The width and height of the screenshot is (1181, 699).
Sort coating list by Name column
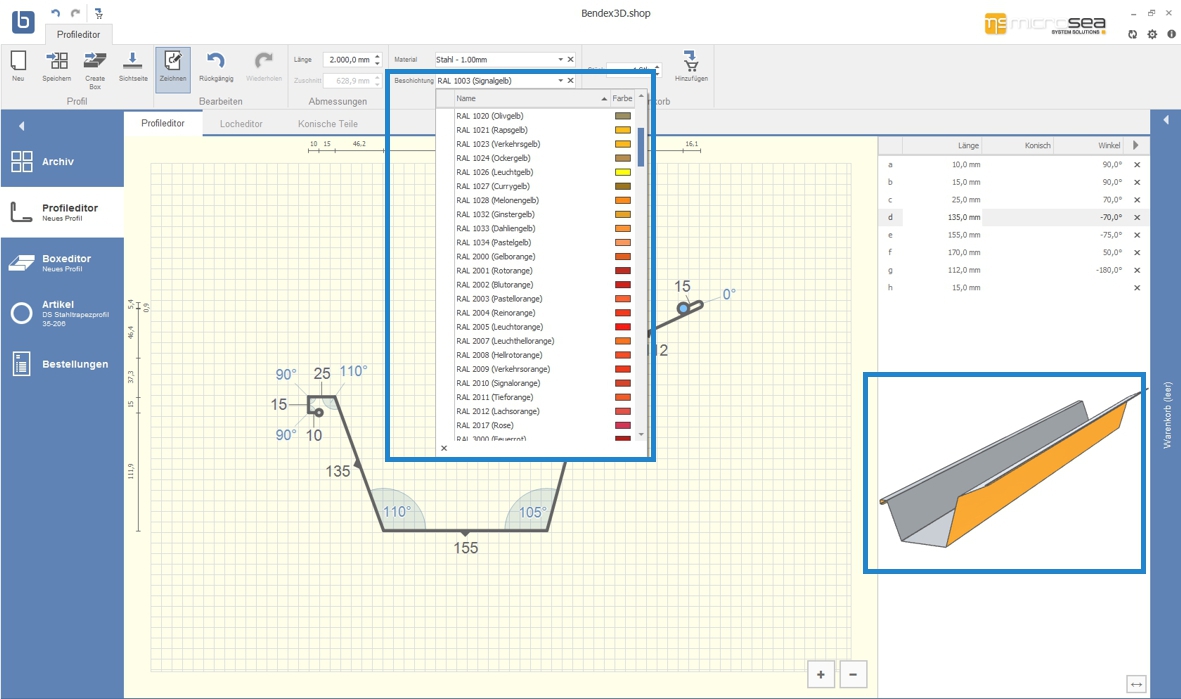tap(532, 99)
